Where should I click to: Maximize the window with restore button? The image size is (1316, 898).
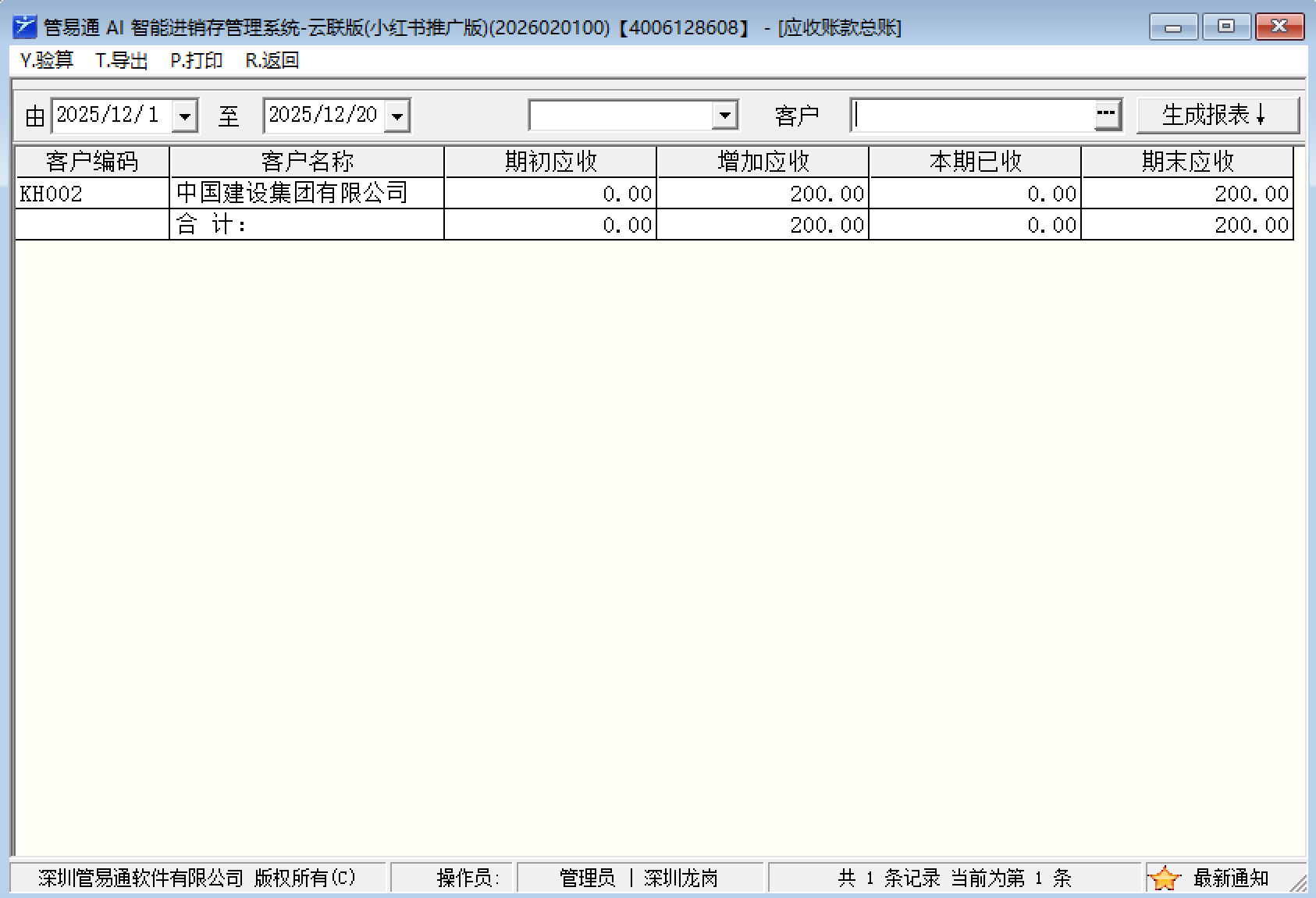pos(1225,27)
